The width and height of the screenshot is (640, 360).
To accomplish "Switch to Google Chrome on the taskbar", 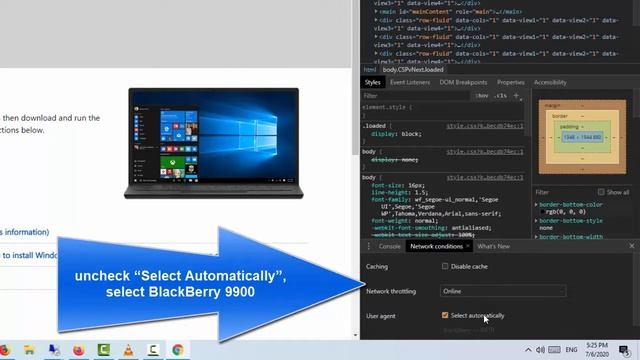I will (178, 350).
